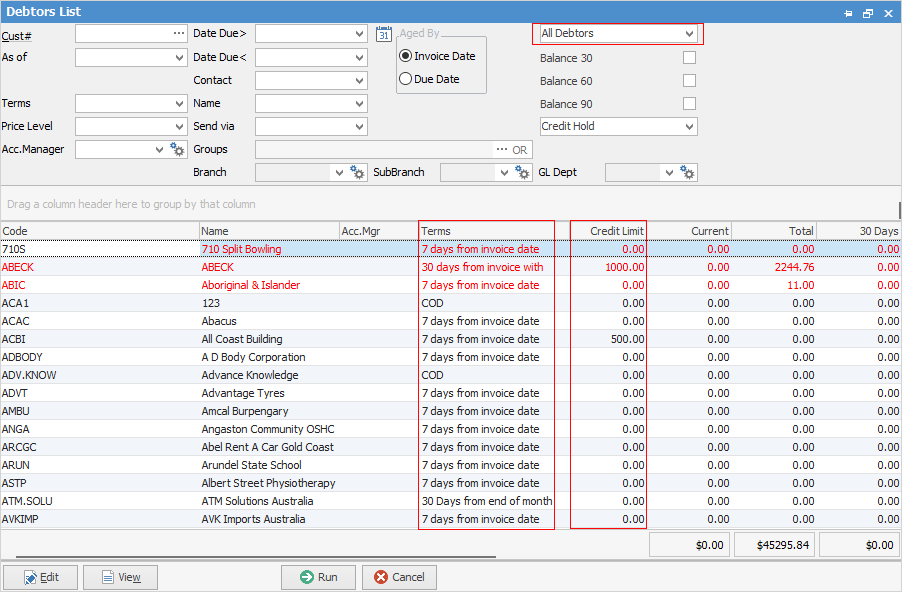Screen dimensions: 902x592
Task: Open Acc.Manager settings gear icon
Action: (x=178, y=150)
